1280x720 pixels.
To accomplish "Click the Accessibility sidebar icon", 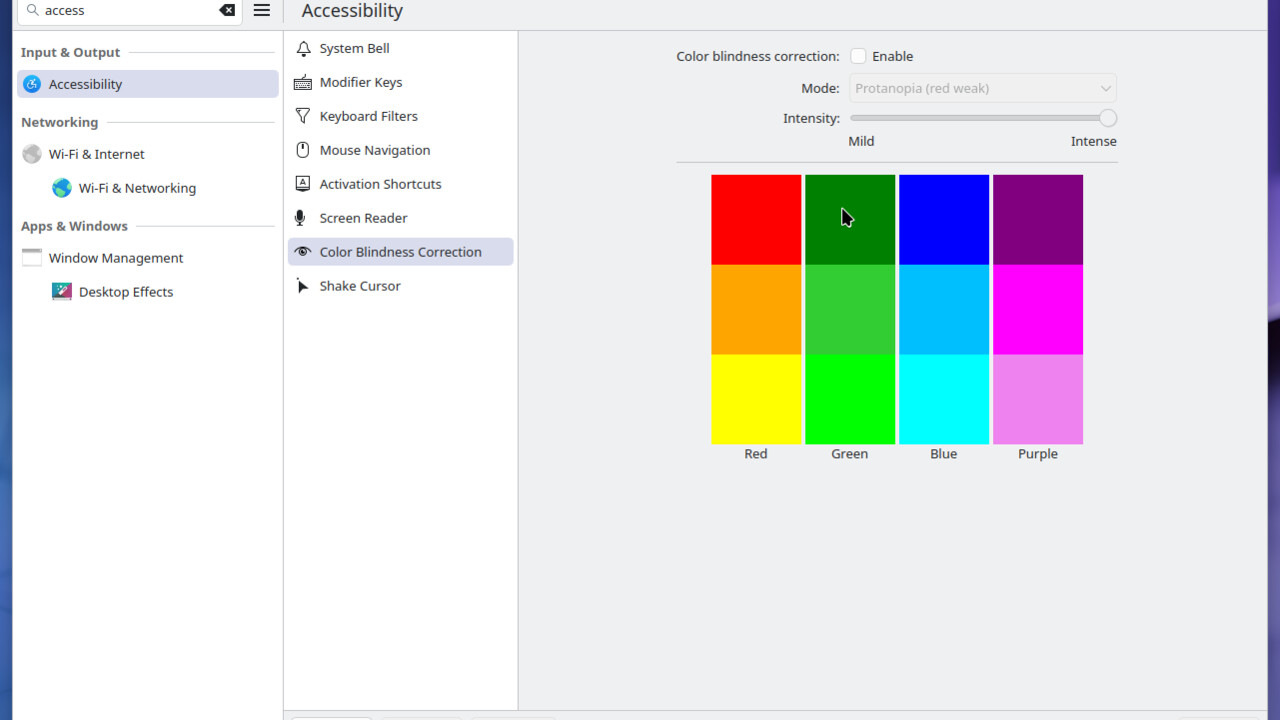I will click(32, 84).
